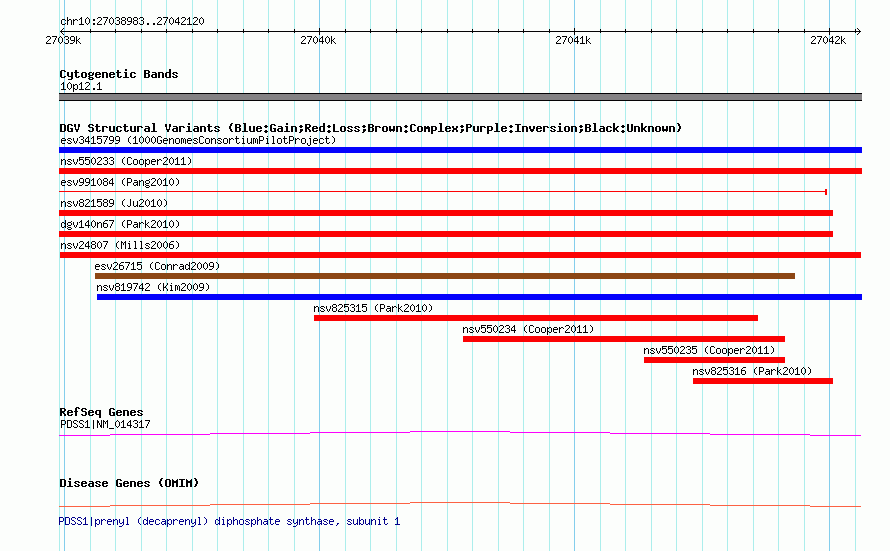890x551 pixels.
Task: Click the orange OMIM disease gene line
Action: [460, 504]
